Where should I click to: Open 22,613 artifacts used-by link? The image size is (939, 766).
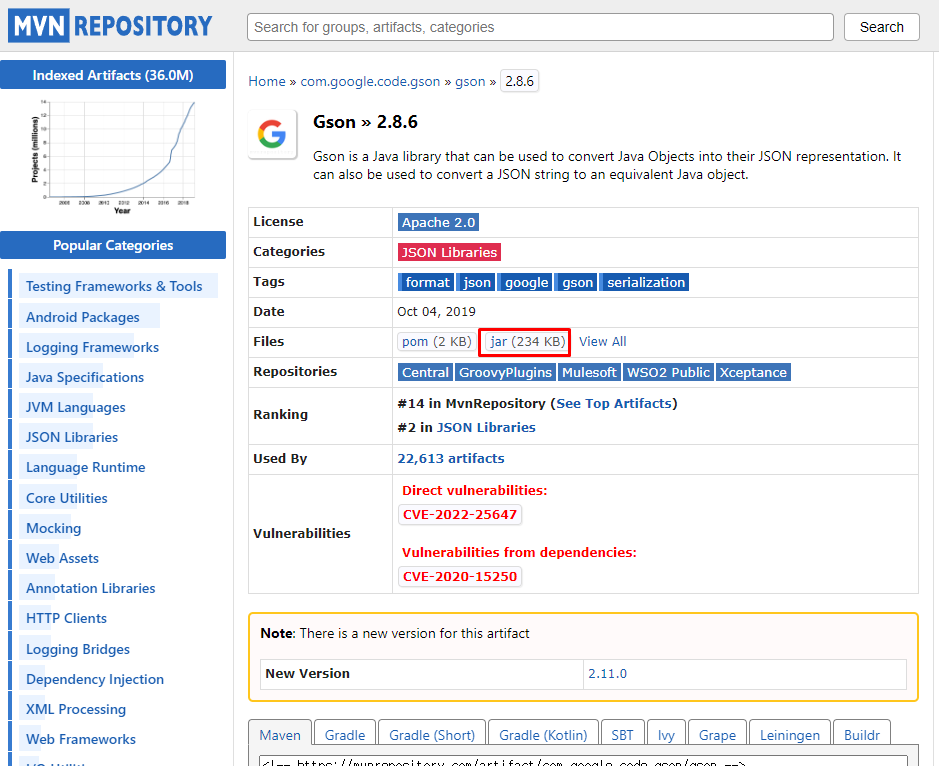(x=451, y=459)
